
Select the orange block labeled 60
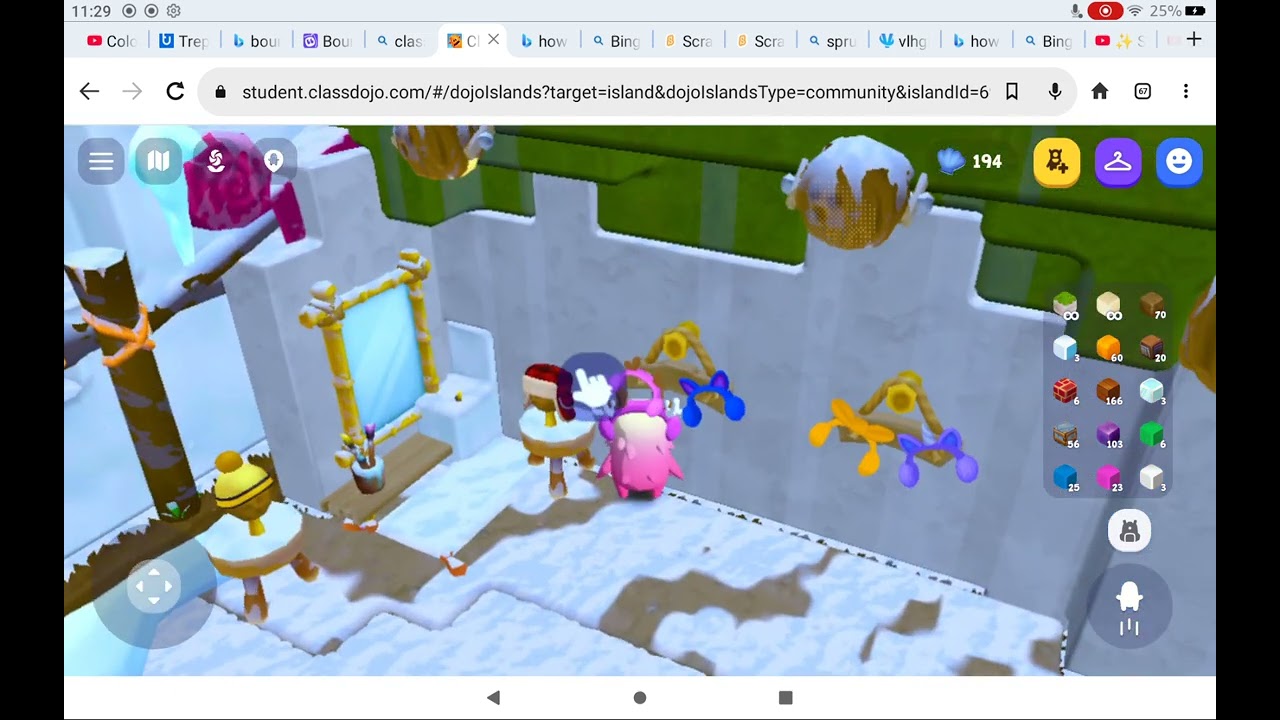point(1108,348)
